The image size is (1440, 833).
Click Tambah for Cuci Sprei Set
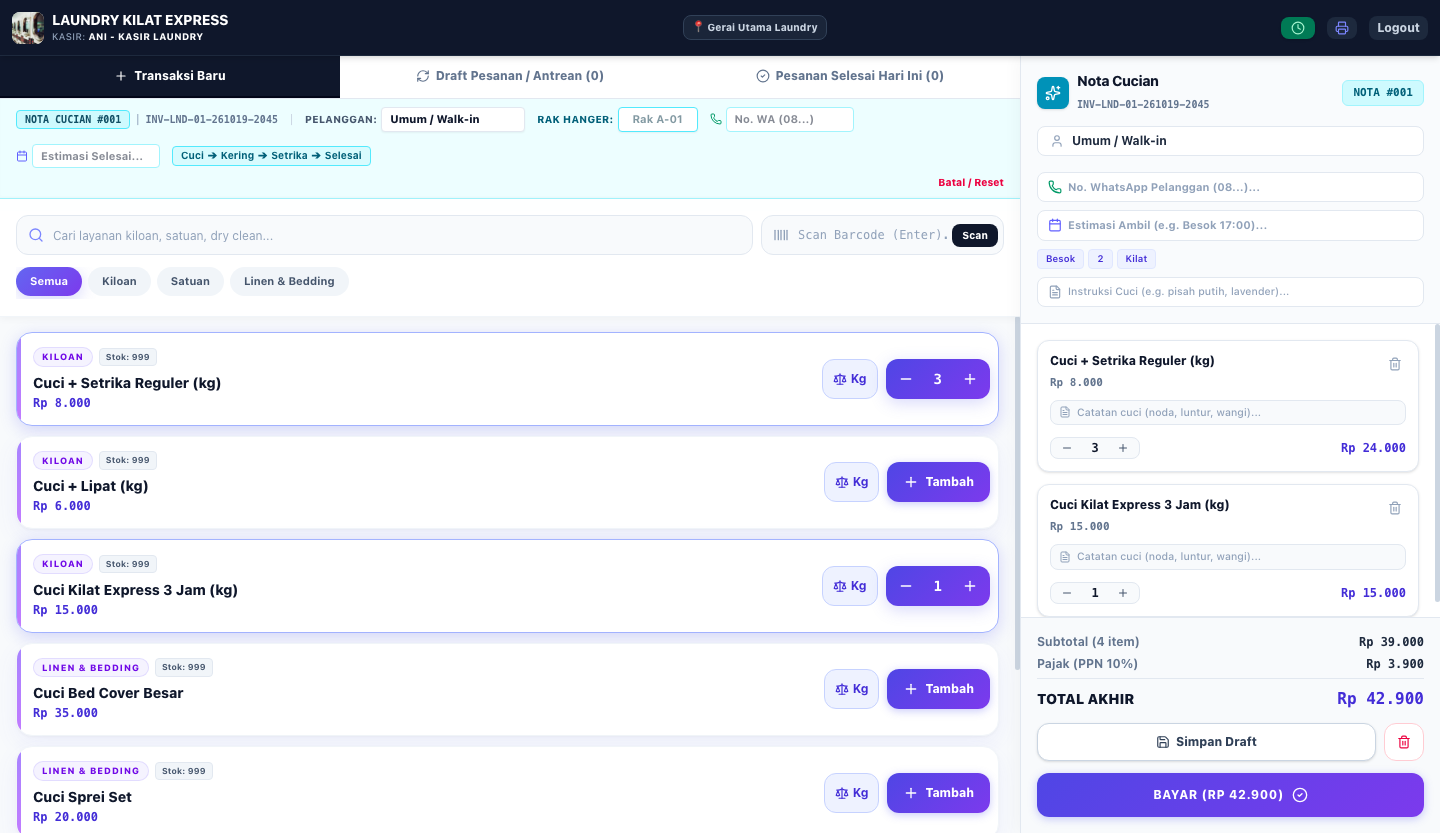click(x=938, y=793)
